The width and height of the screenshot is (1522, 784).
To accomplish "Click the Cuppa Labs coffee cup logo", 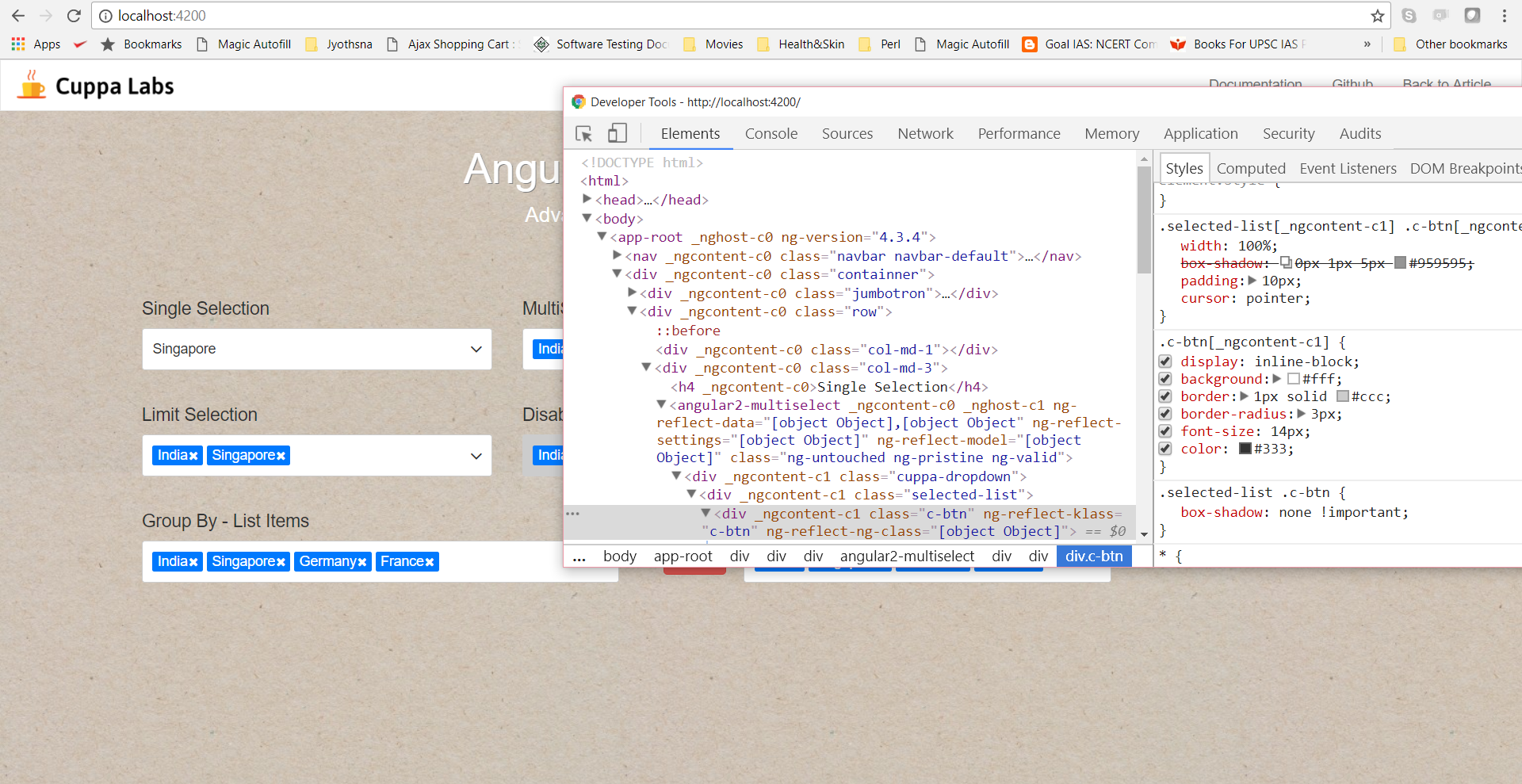I will (x=32, y=85).
